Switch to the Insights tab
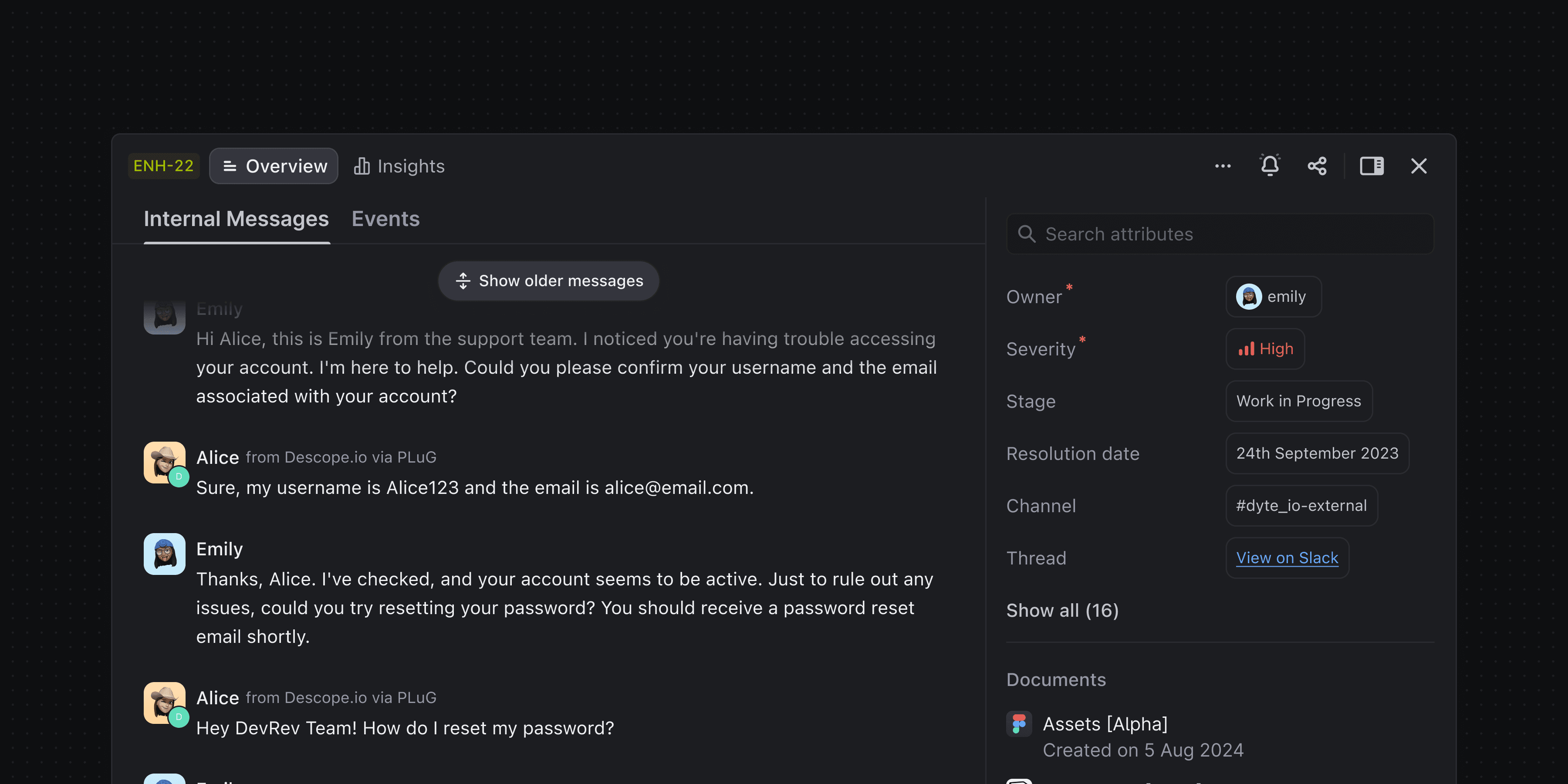Image resolution: width=1568 pixels, height=784 pixels. tap(399, 166)
